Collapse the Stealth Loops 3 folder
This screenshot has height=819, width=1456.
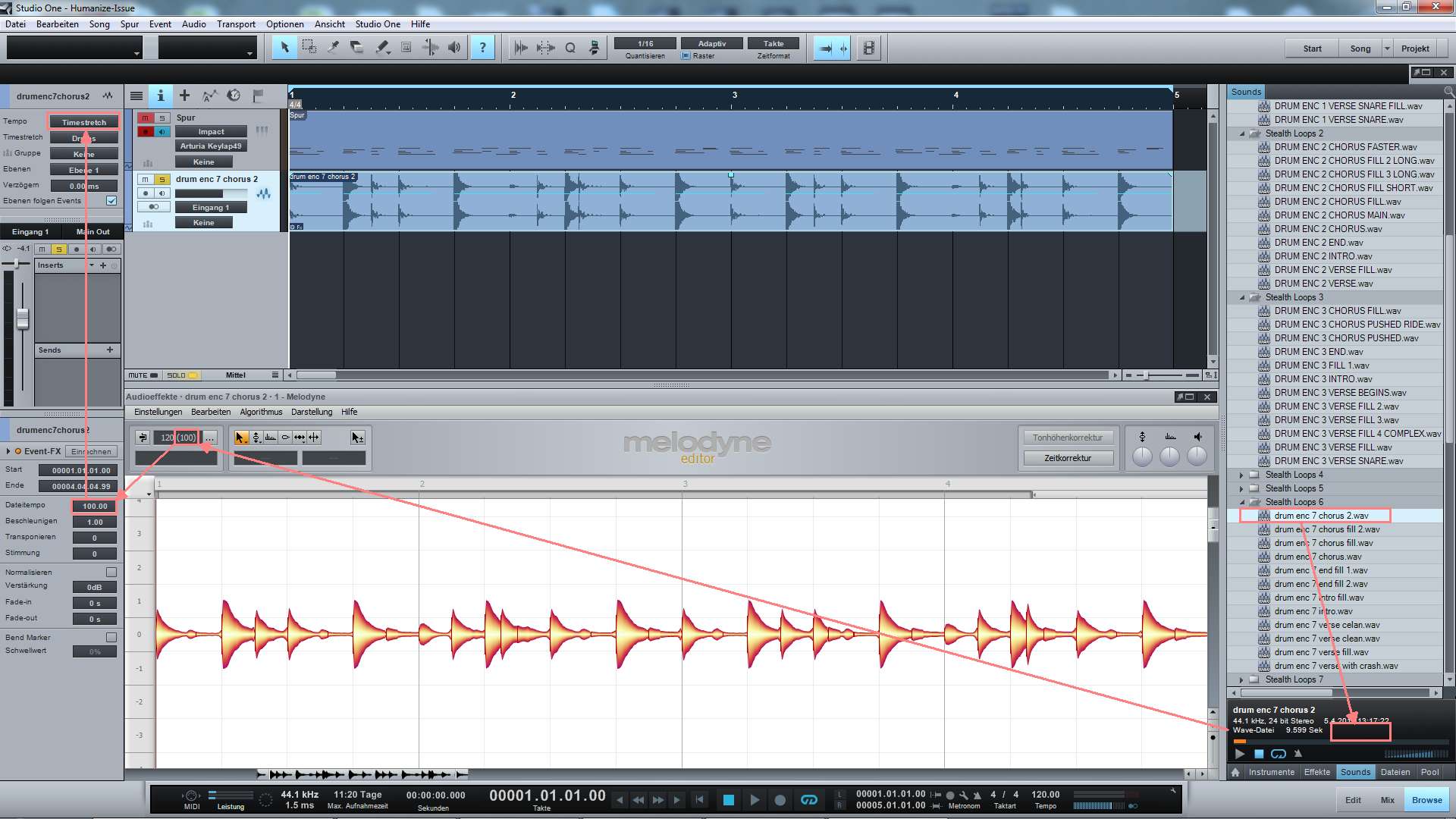tap(1242, 297)
